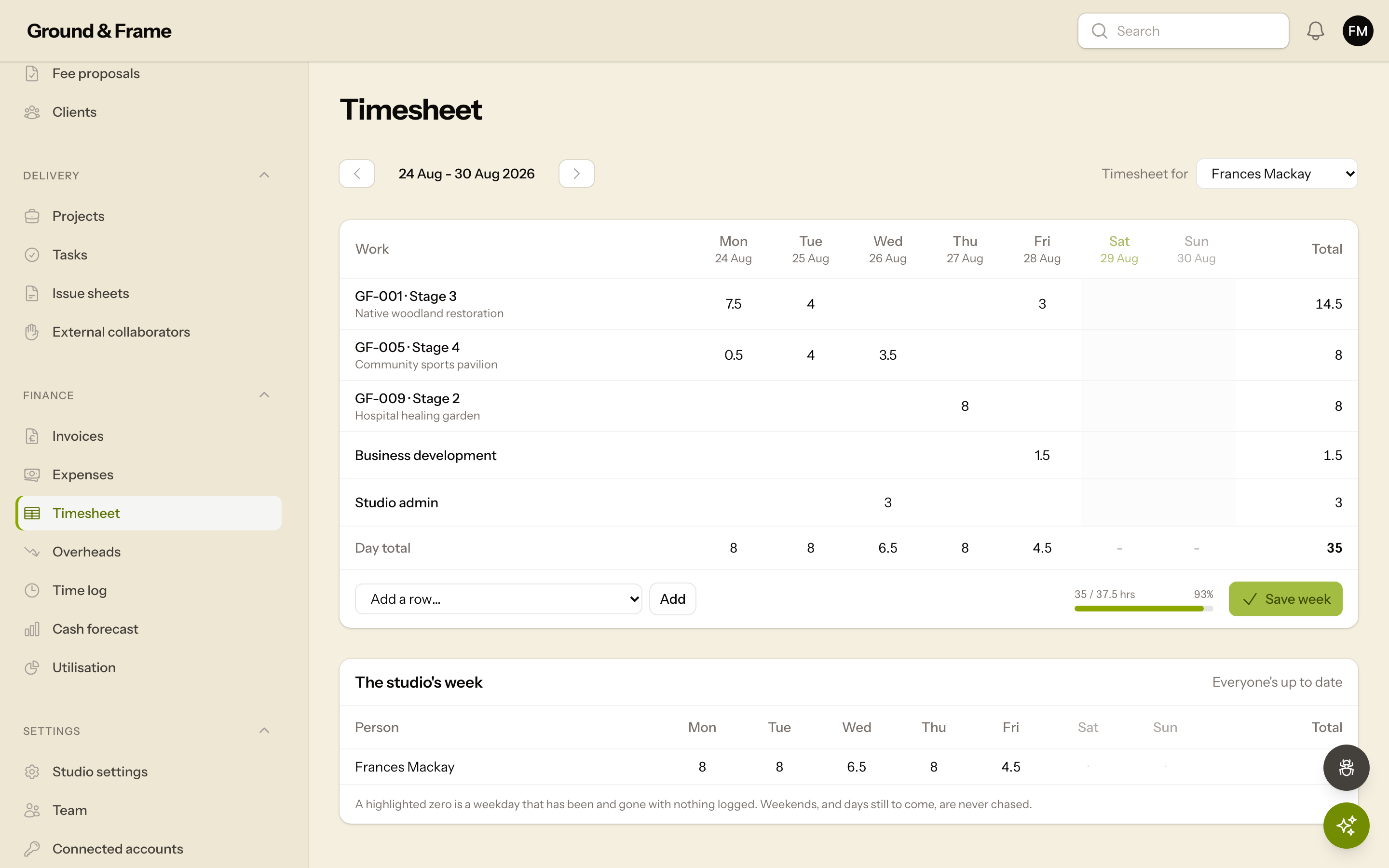Go to the next week
The width and height of the screenshot is (1389, 868).
click(576, 174)
